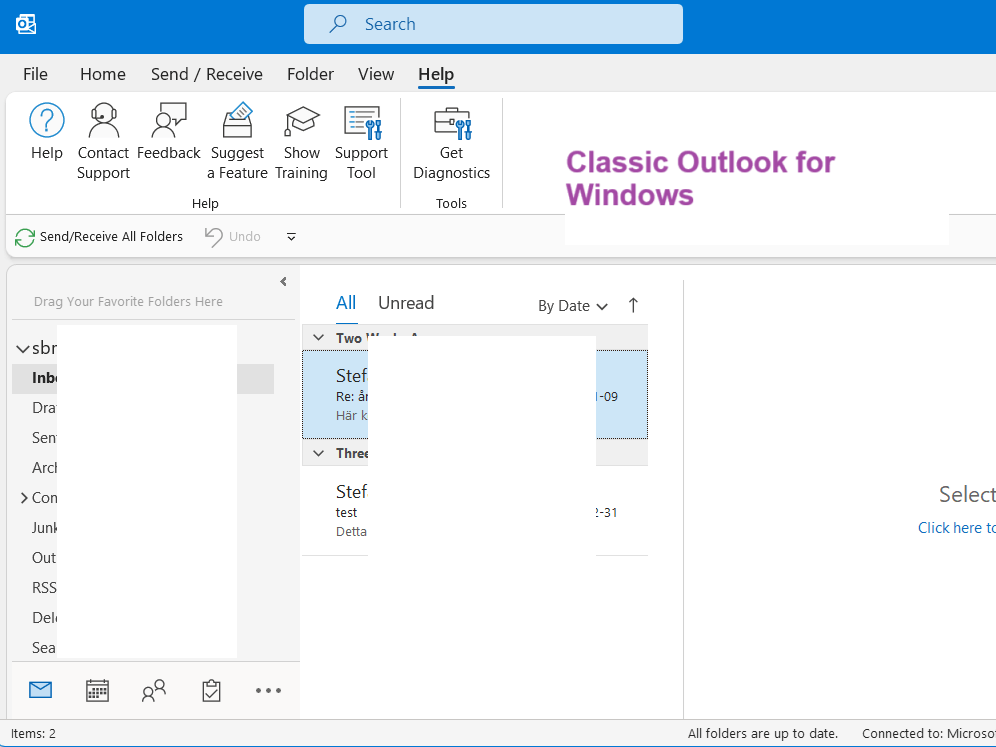996x747 pixels.
Task: Click Drag Your Favorite Folders Here area
Action: pos(128,302)
